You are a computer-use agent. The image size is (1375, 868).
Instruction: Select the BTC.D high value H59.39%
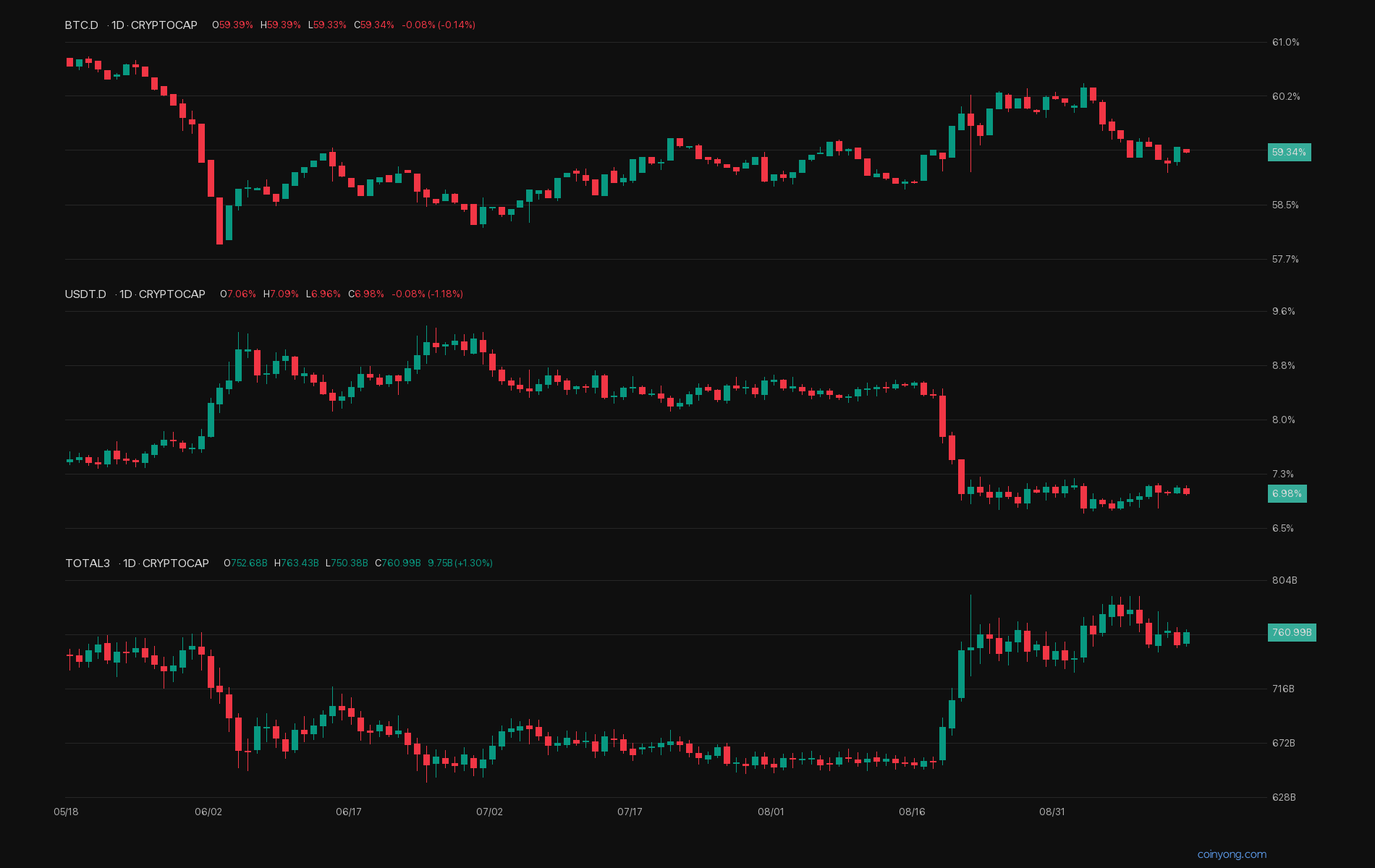pyautogui.click(x=281, y=25)
